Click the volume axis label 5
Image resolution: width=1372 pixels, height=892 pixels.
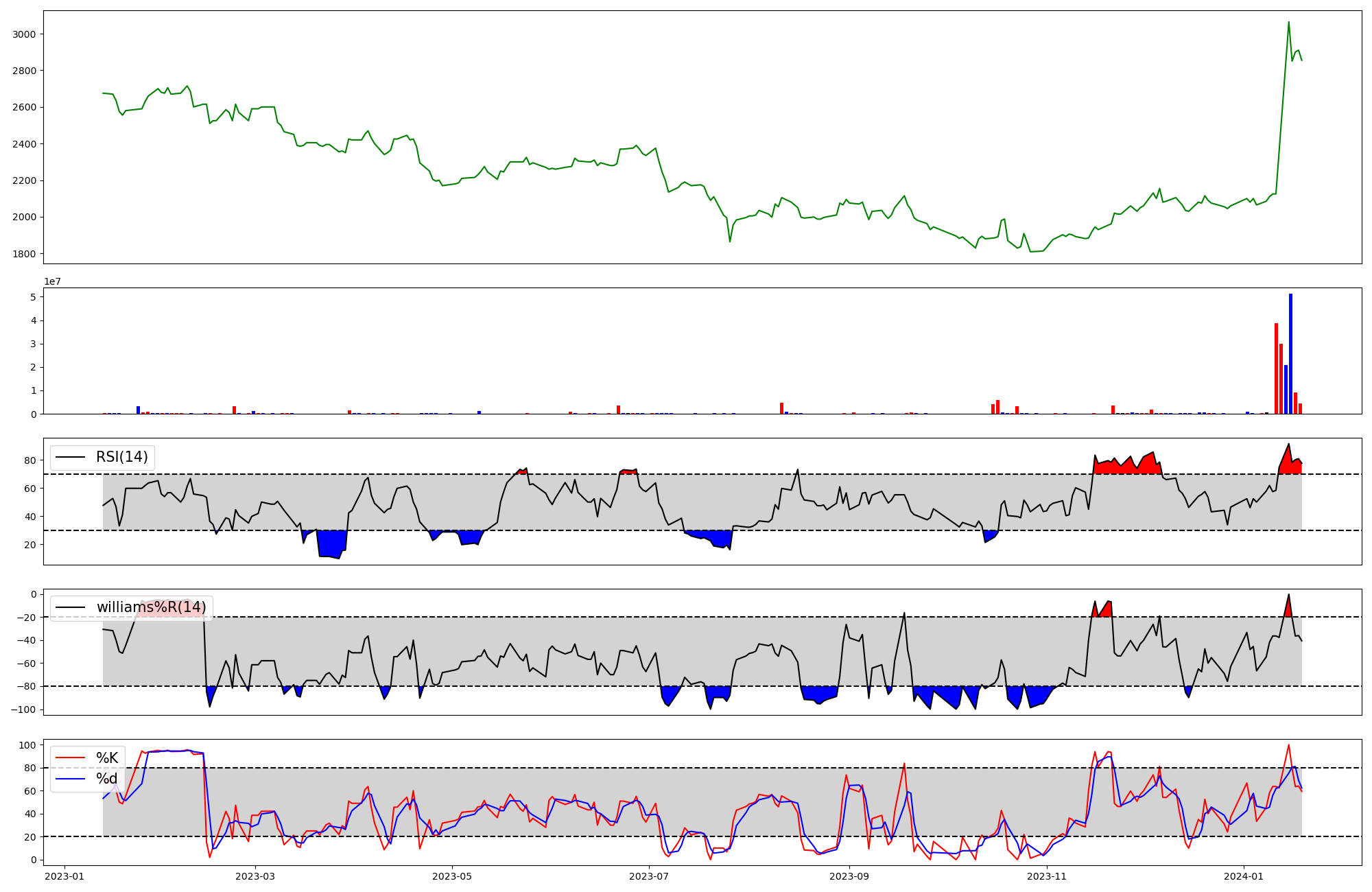point(33,297)
